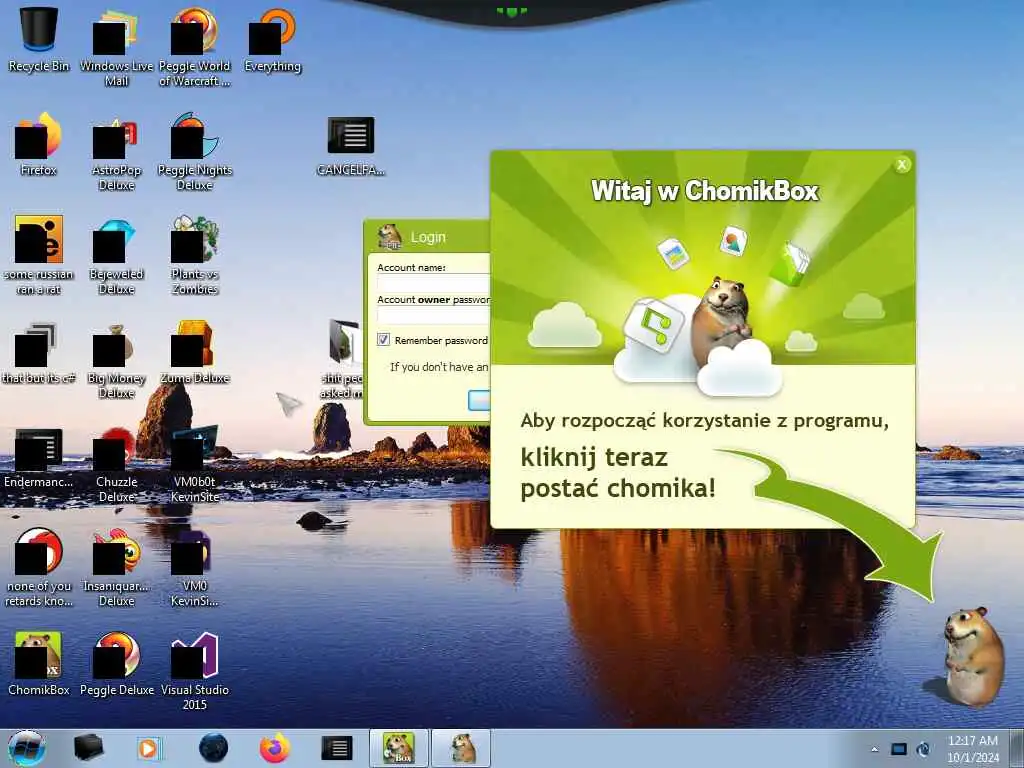
Task: Click the monitor icon in system tray
Action: point(899,749)
